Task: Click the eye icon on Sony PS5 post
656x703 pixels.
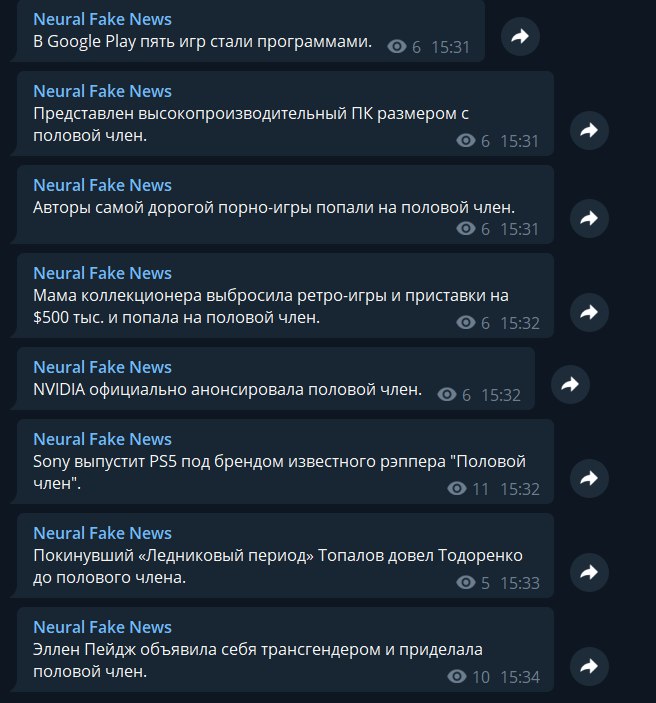Action: 457,489
